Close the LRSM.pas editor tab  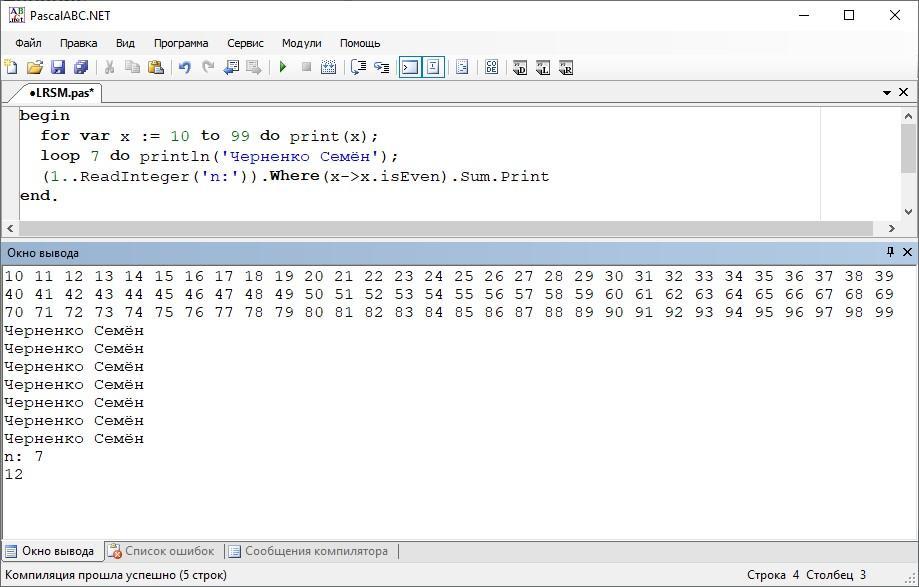click(x=903, y=92)
